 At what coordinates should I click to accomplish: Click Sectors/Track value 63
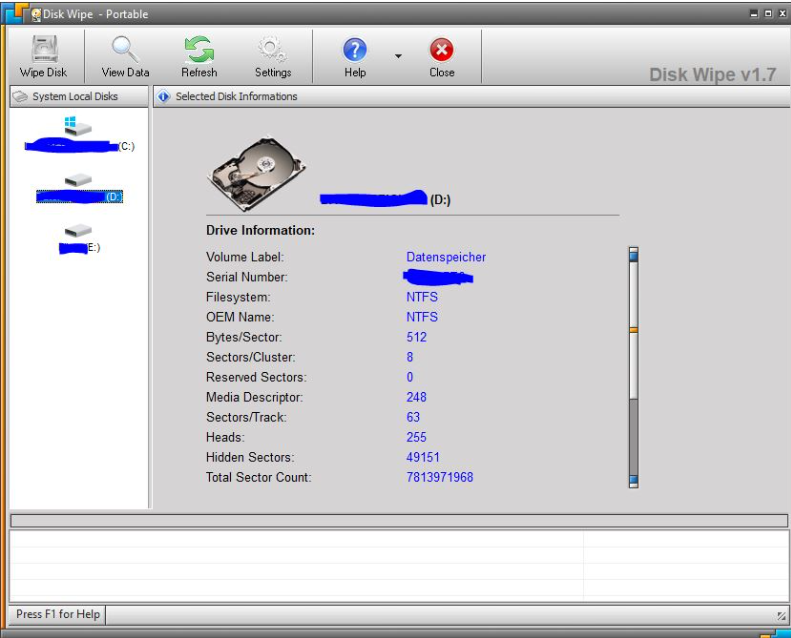coord(413,417)
